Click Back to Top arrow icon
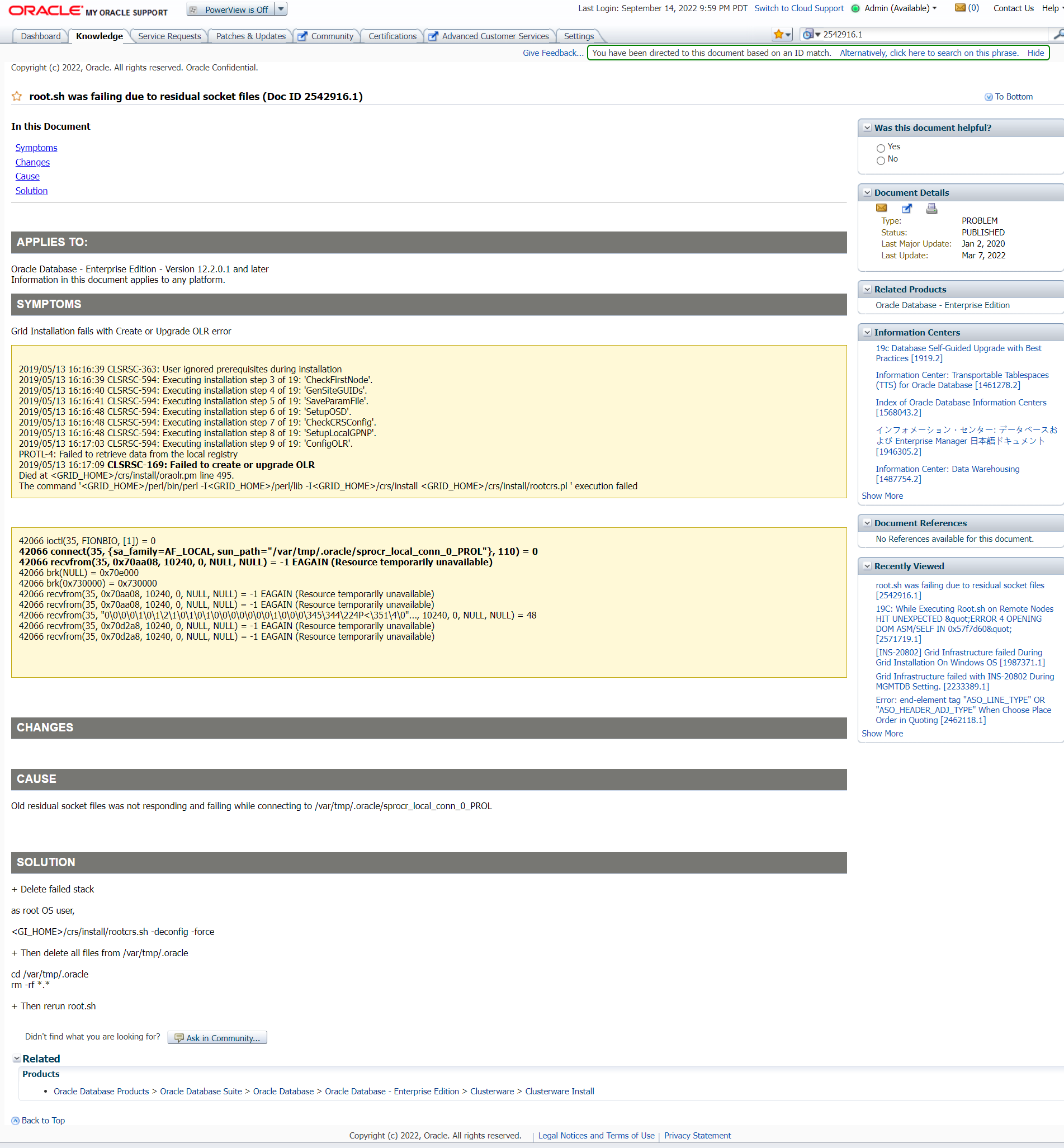The image size is (1064, 1148). coord(16,1121)
